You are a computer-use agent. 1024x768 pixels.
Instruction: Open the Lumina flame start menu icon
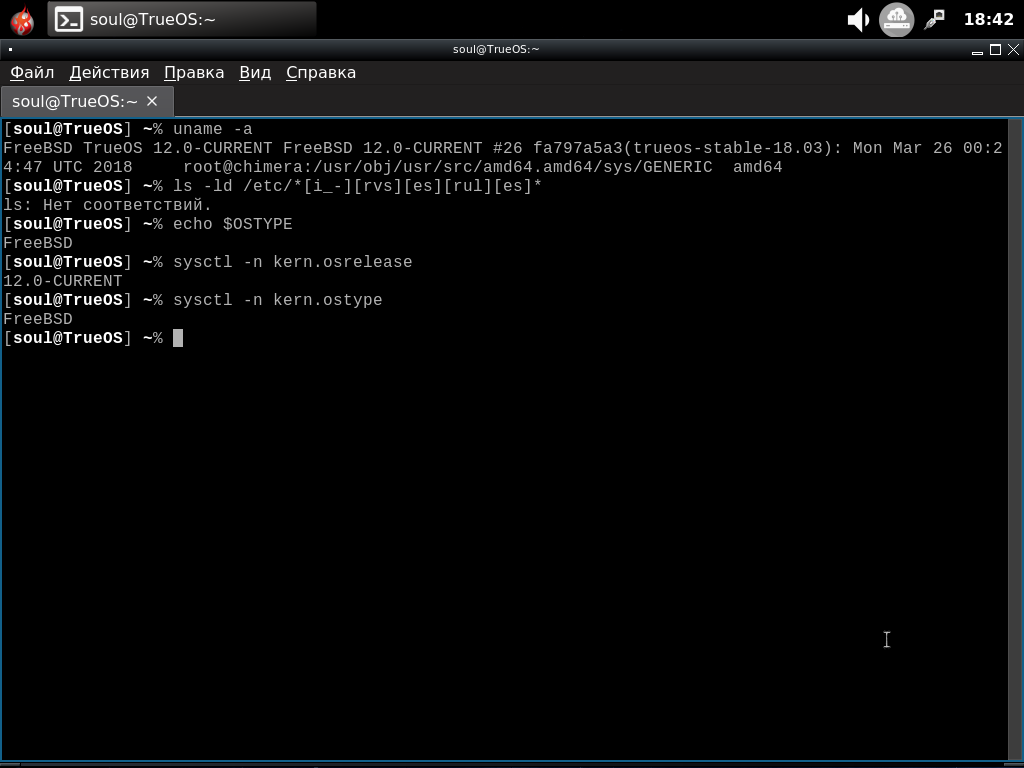coord(22,20)
